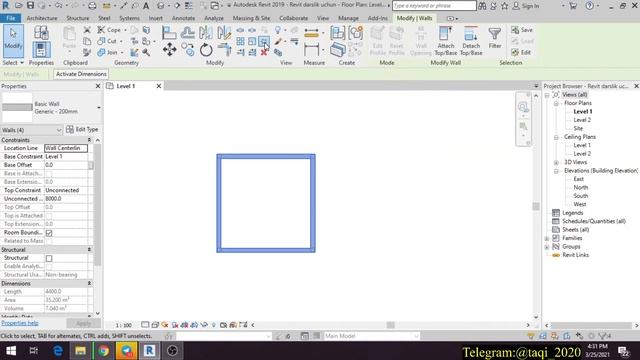Select the Modify arrow tool

click(x=13, y=40)
